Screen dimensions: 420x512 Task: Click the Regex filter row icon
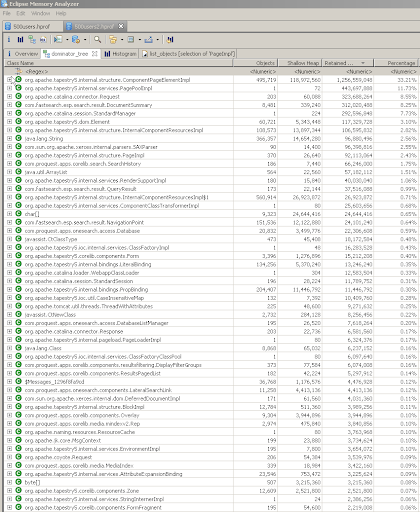[19, 71]
